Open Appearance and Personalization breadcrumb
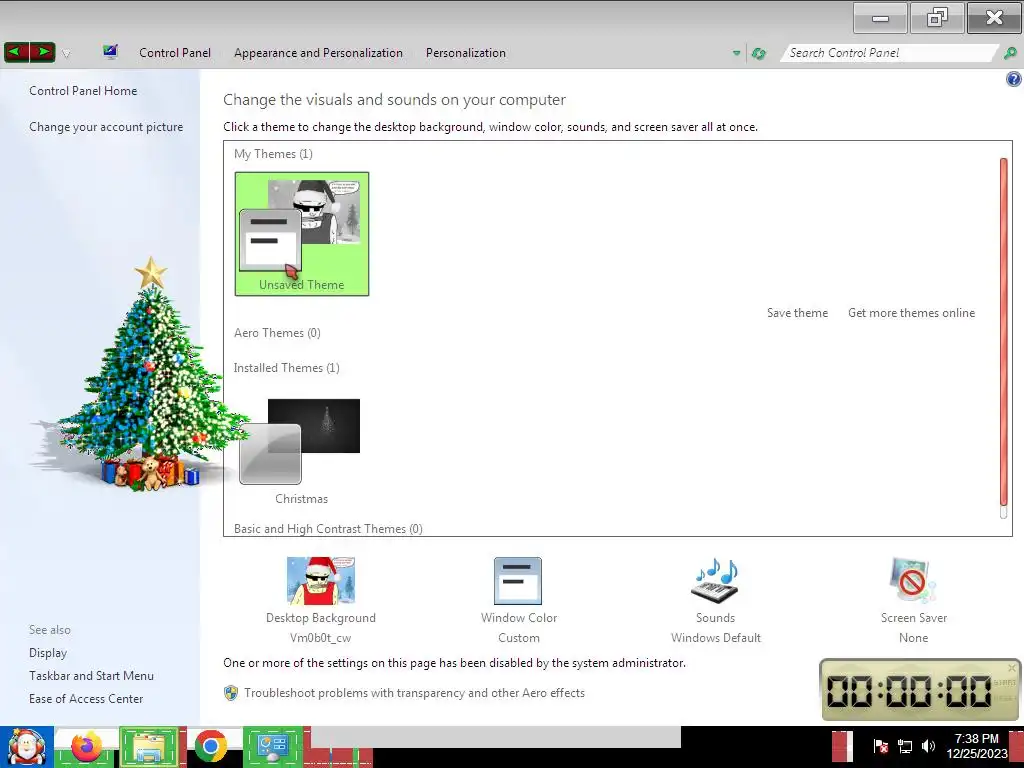Image resolution: width=1024 pixels, height=768 pixels. click(x=318, y=53)
